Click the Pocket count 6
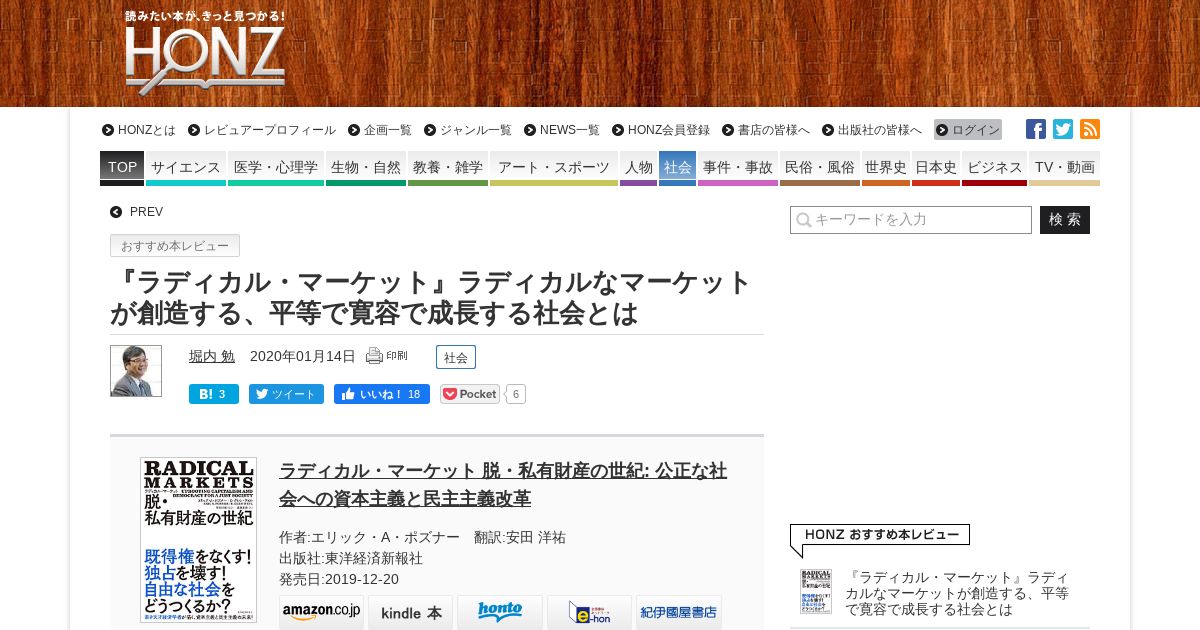 515,394
